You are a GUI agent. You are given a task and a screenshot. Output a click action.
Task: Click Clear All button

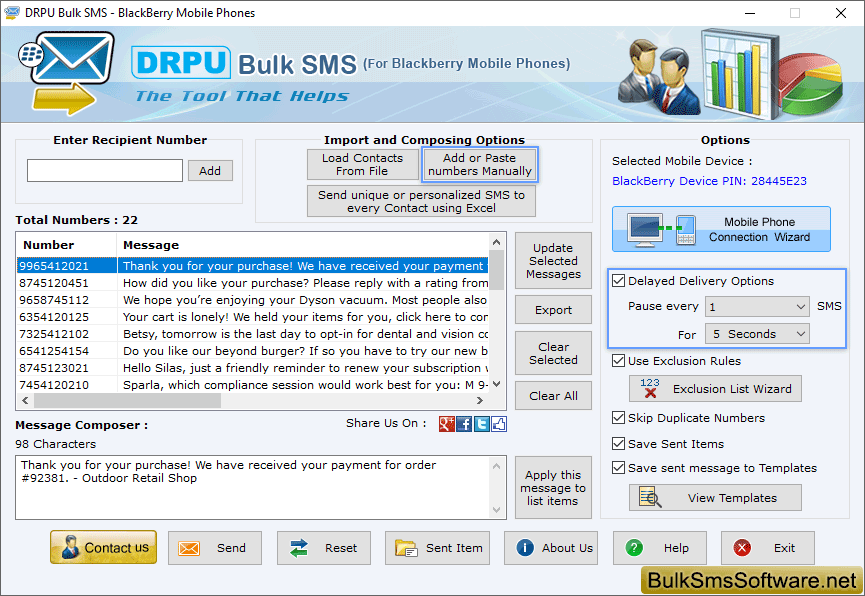click(x=553, y=396)
